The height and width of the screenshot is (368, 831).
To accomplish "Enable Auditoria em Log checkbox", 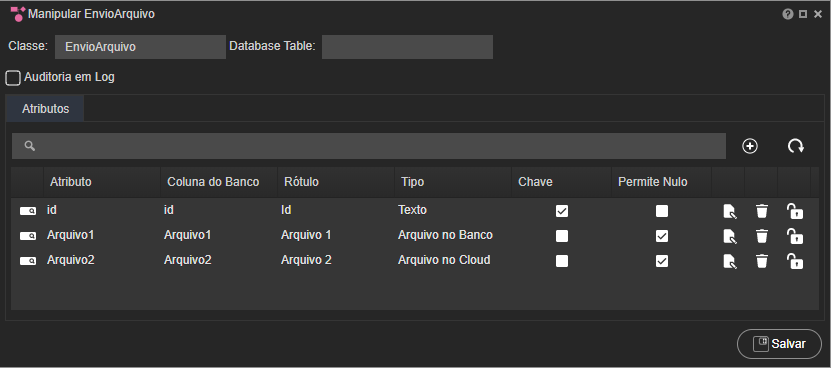I will coord(13,78).
